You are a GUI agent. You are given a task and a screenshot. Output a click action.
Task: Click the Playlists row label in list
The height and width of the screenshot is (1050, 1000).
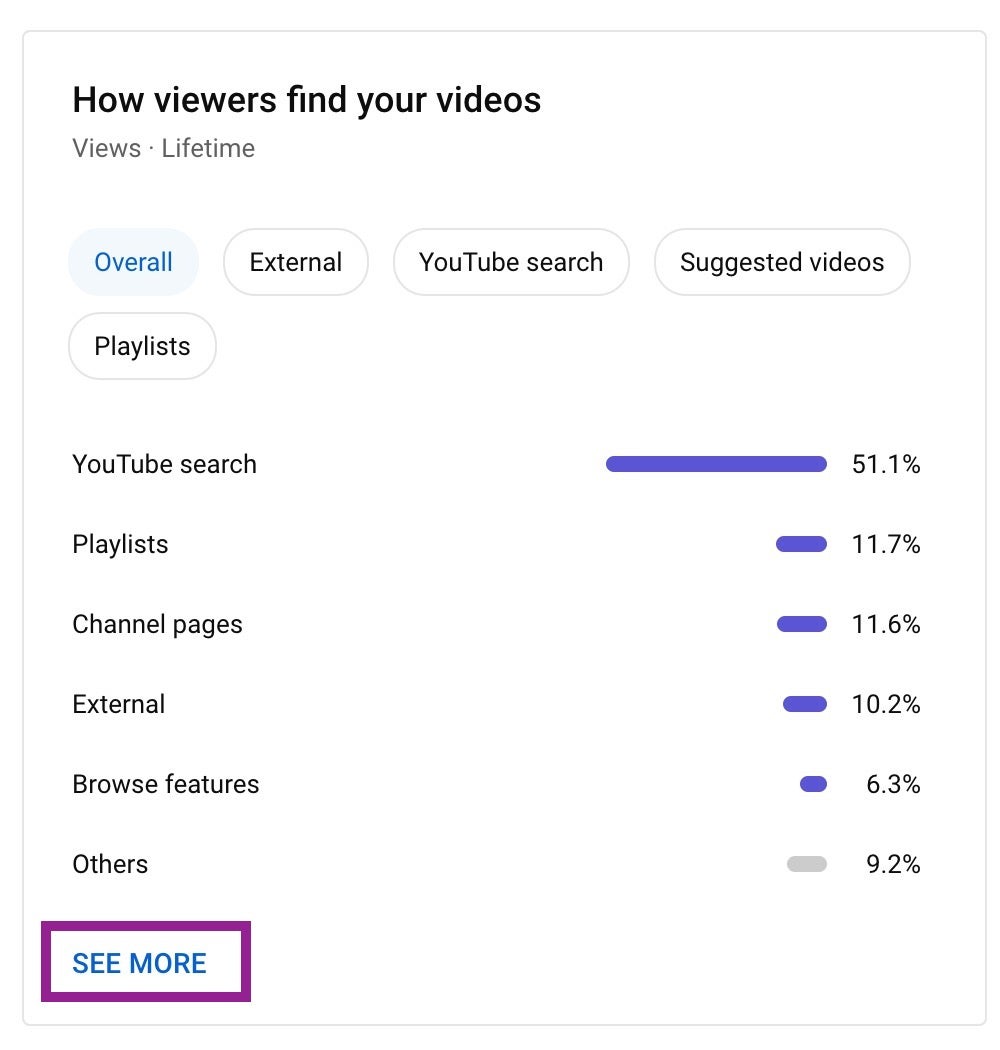pyautogui.click(x=120, y=544)
